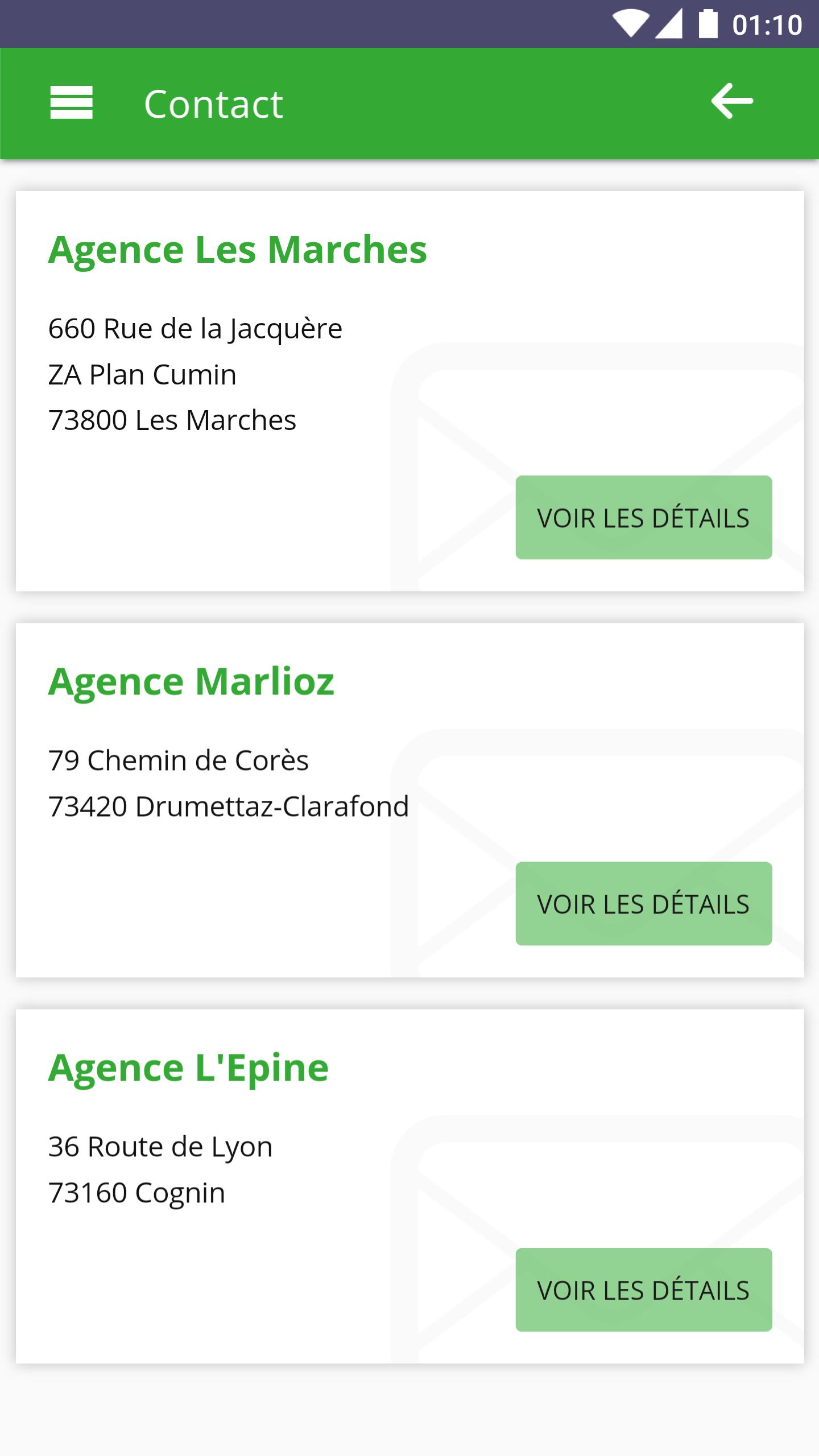Select the Agence Les Marches heading
This screenshot has width=819, height=1456.
click(x=237, y=250)
